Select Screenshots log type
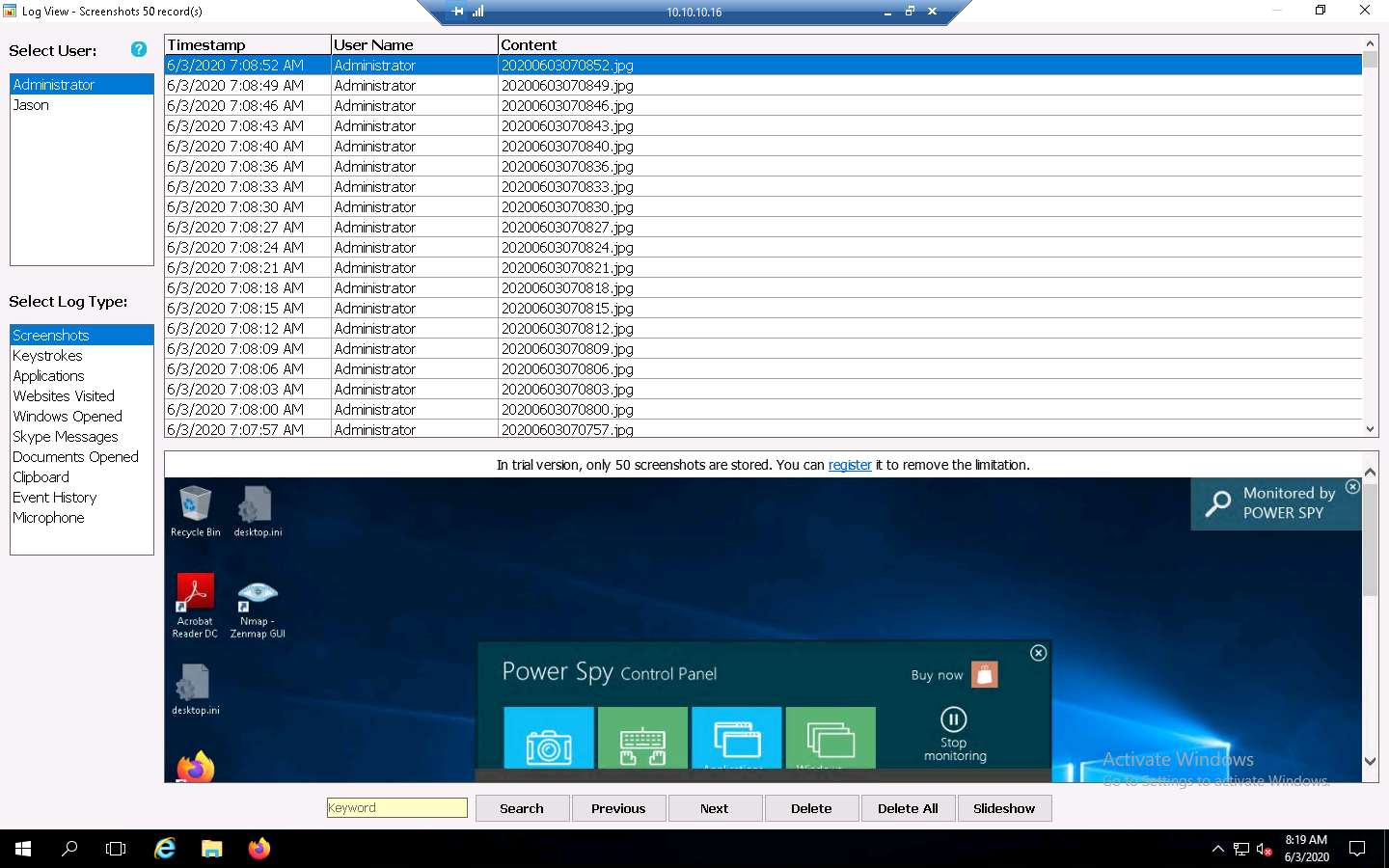This screenshot has height=868, width=1389. point(82,336)
